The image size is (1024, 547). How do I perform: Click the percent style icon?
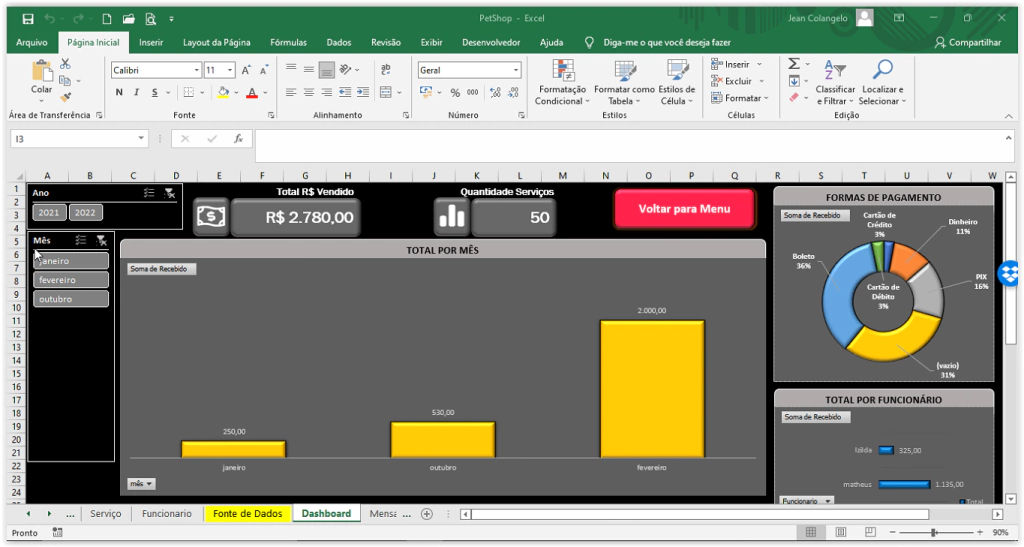pyautogui.click(x=455, y=92)
